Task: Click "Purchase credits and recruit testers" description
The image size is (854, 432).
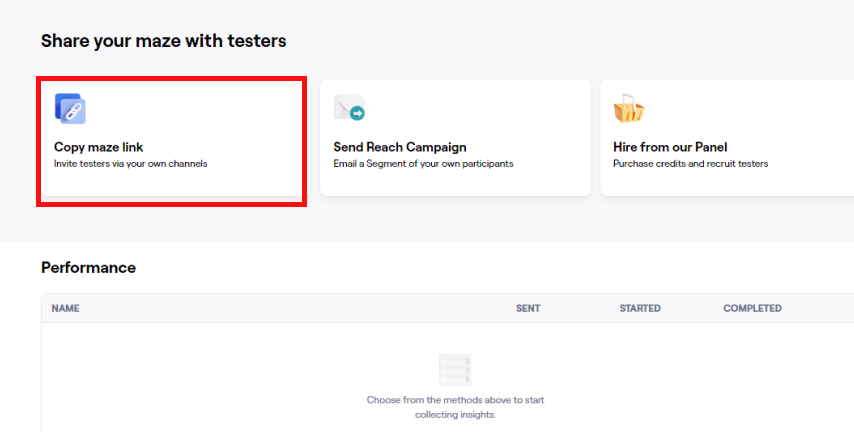Action: point(690,164)
